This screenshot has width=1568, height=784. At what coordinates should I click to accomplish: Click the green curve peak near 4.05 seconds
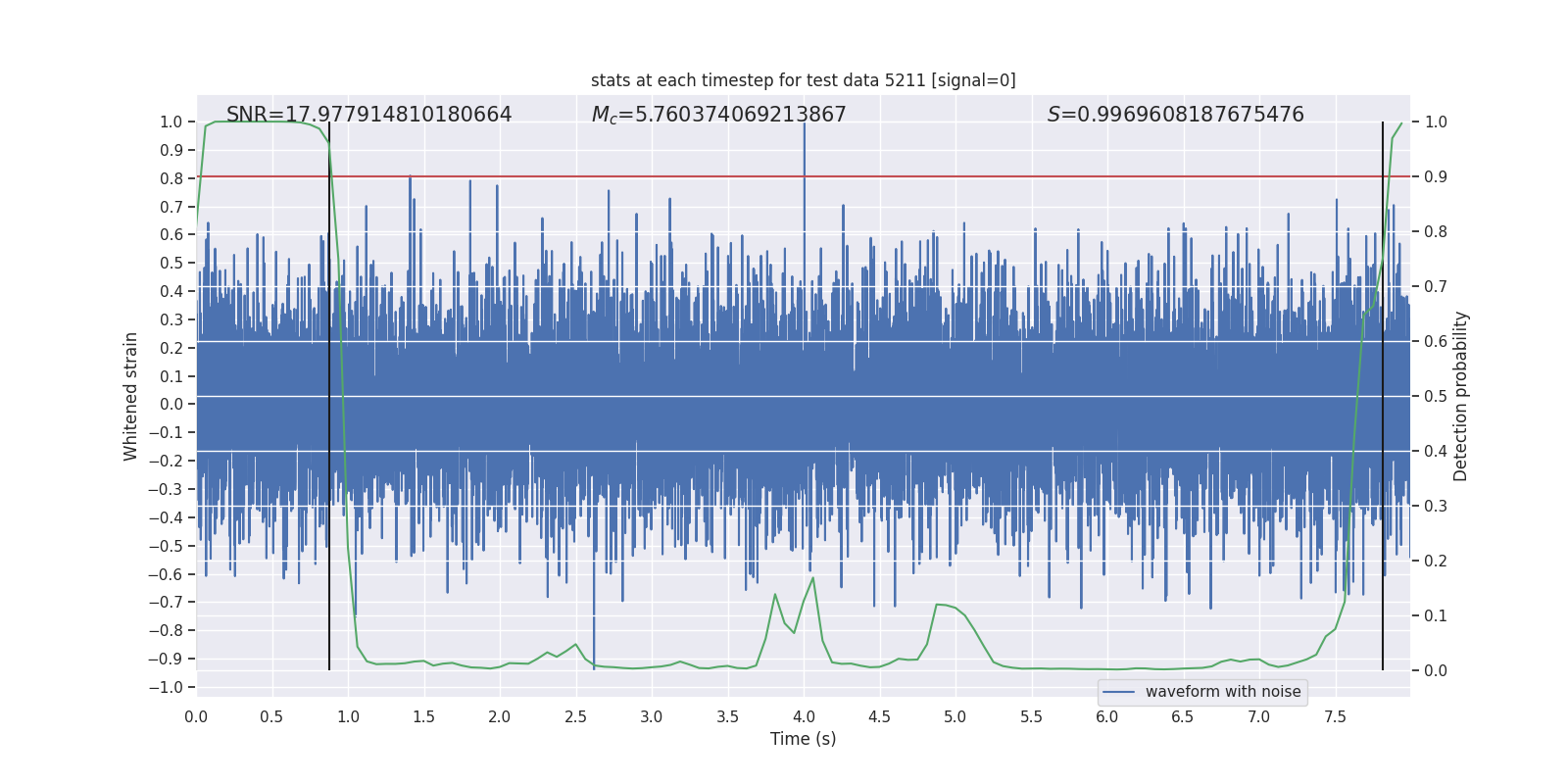[812, 579]
